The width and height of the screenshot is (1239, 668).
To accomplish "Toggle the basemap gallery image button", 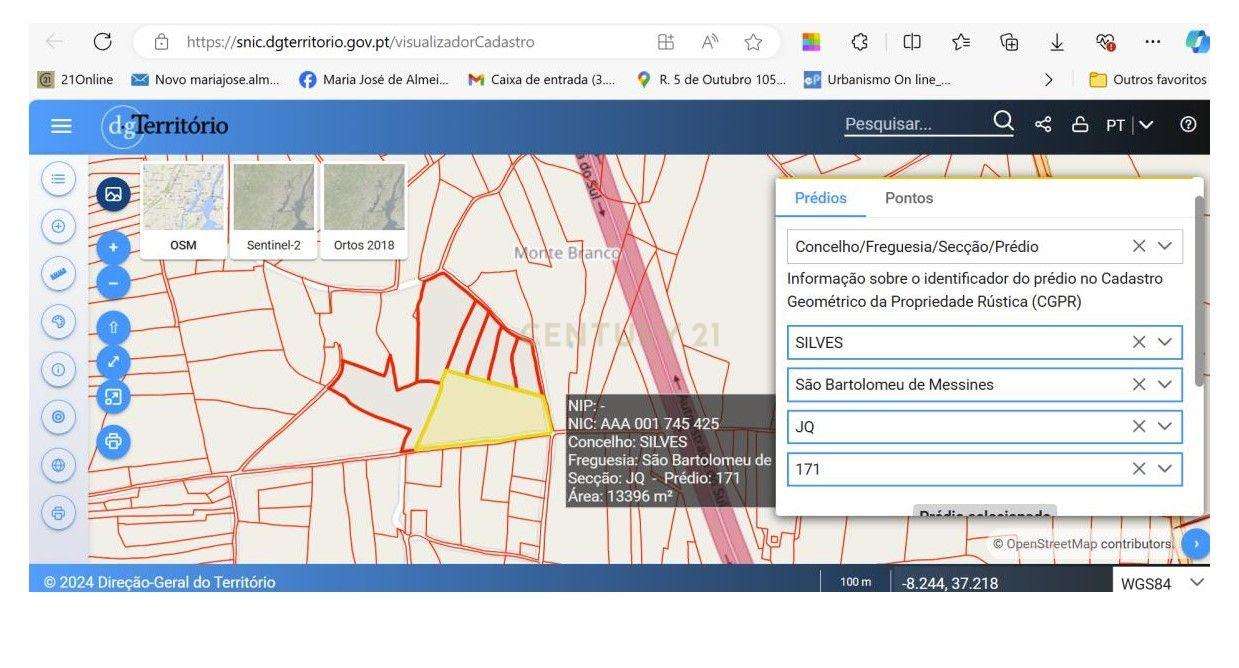I will pos(113,194).
